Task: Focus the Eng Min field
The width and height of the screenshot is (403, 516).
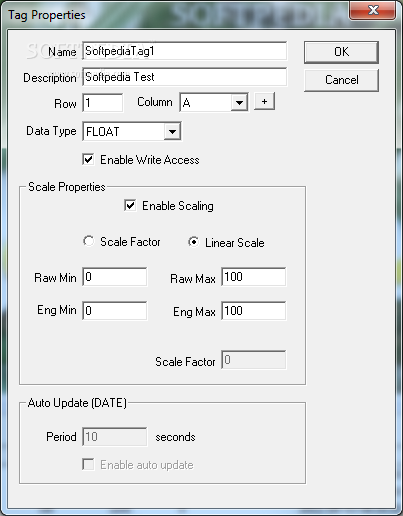Action: (x=114, y=311)
